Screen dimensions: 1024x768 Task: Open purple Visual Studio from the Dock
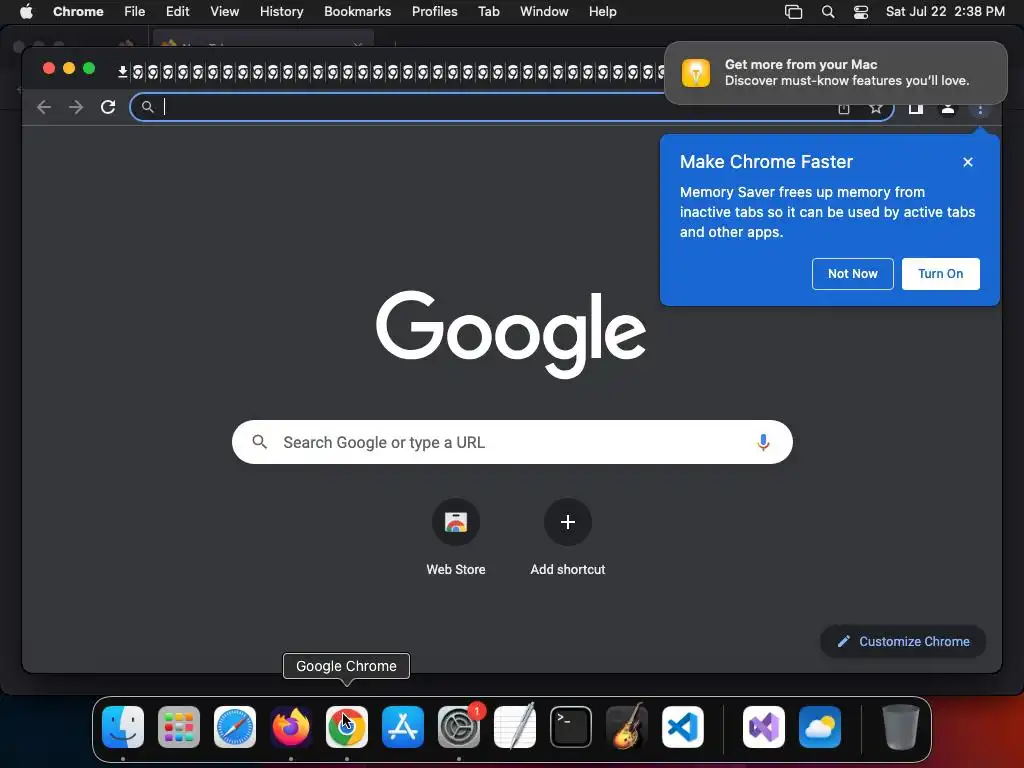click(x=764, y=727)
